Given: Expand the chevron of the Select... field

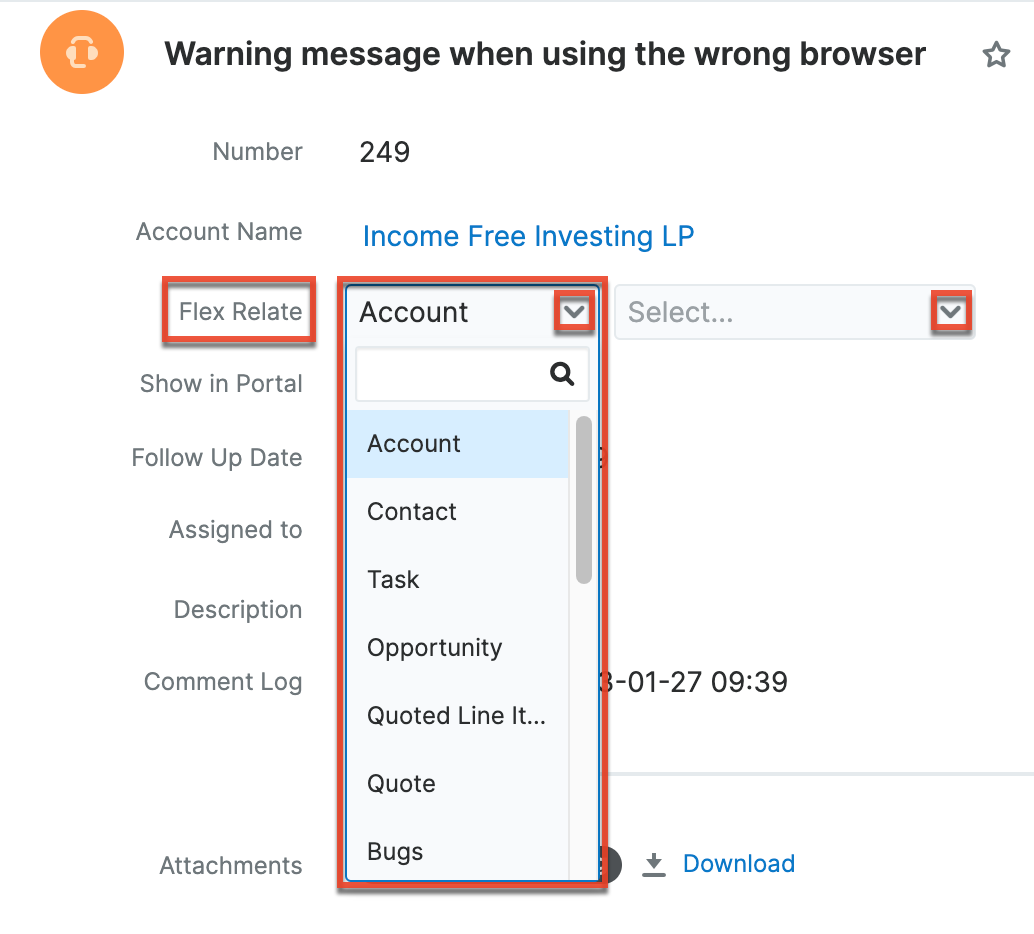Looking at the screenshot, I should pyautogui.click(x=951, y=313).
